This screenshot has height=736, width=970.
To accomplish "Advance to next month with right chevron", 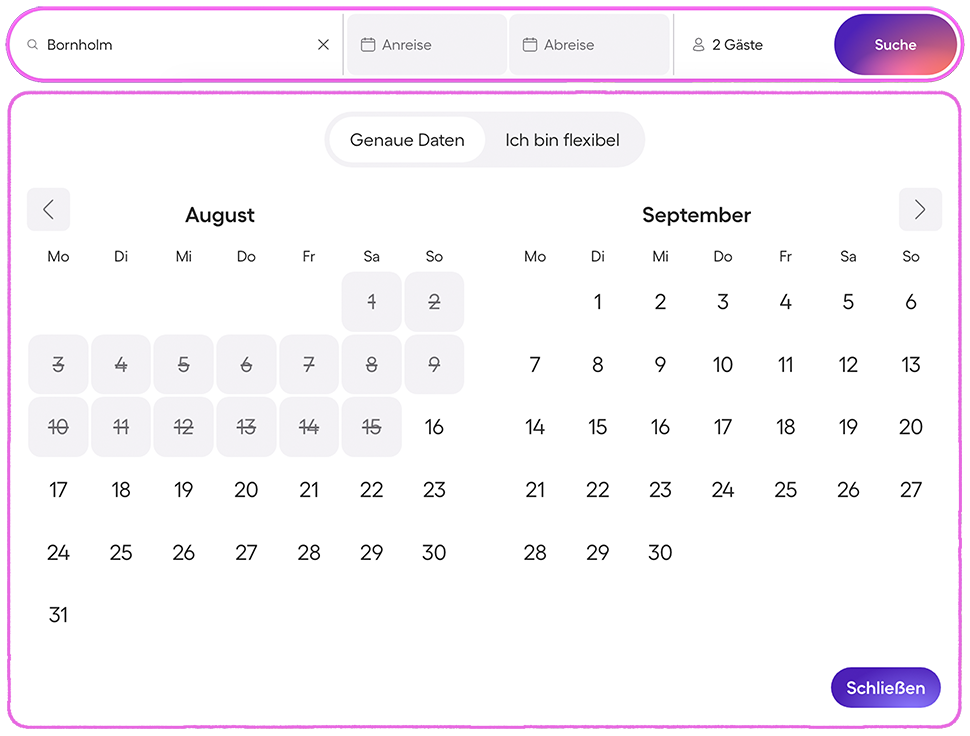I will [x=920, y=210].
